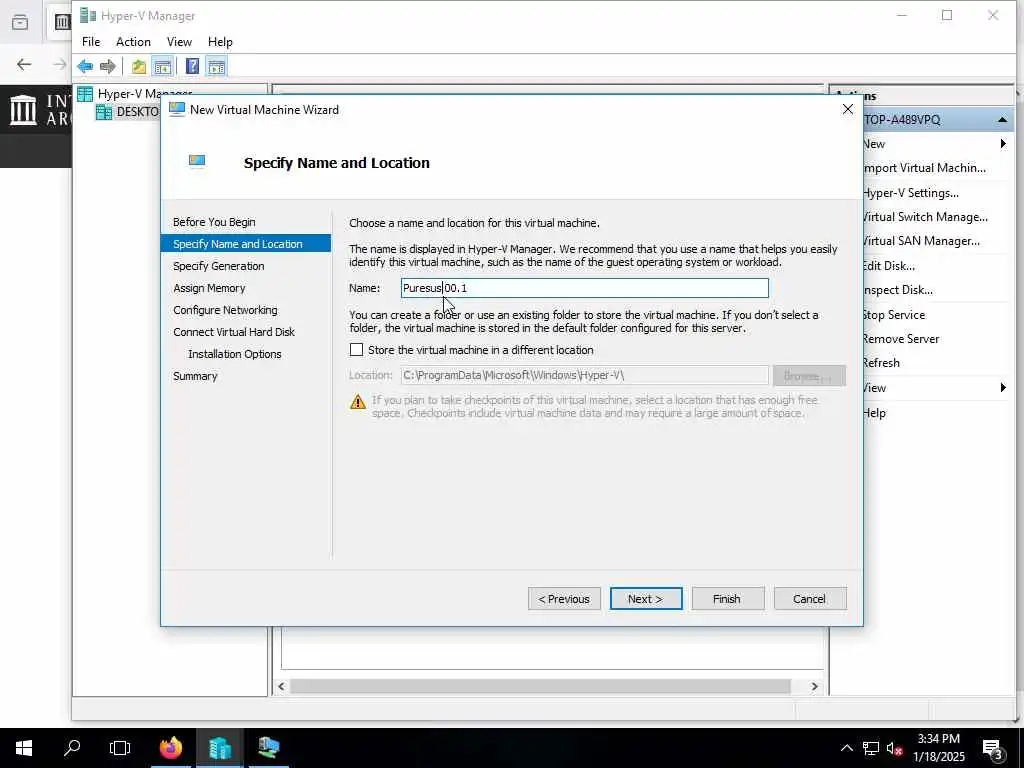Click Refresh in Actions pane

tap(882, 363)
